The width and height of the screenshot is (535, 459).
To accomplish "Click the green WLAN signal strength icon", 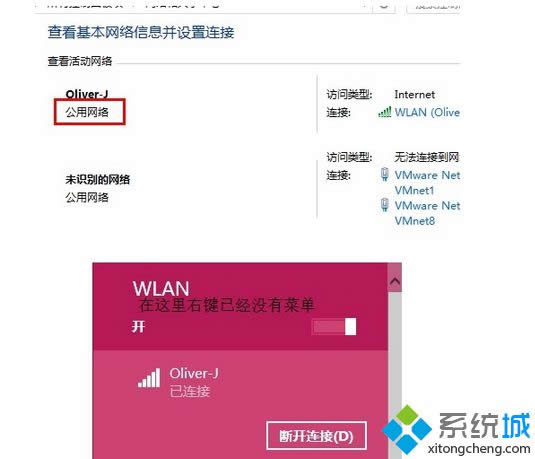I will [x=385, y=112].
